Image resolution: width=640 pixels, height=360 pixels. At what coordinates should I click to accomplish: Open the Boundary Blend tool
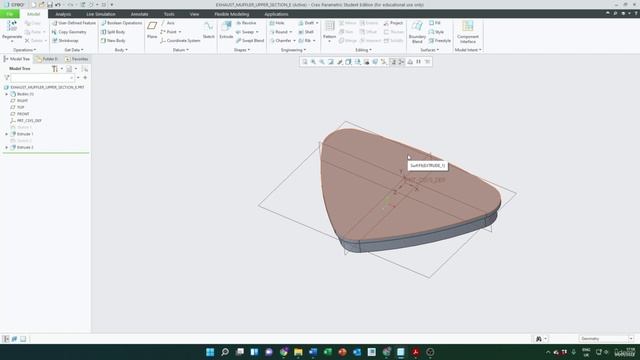[x=417, y=31]
